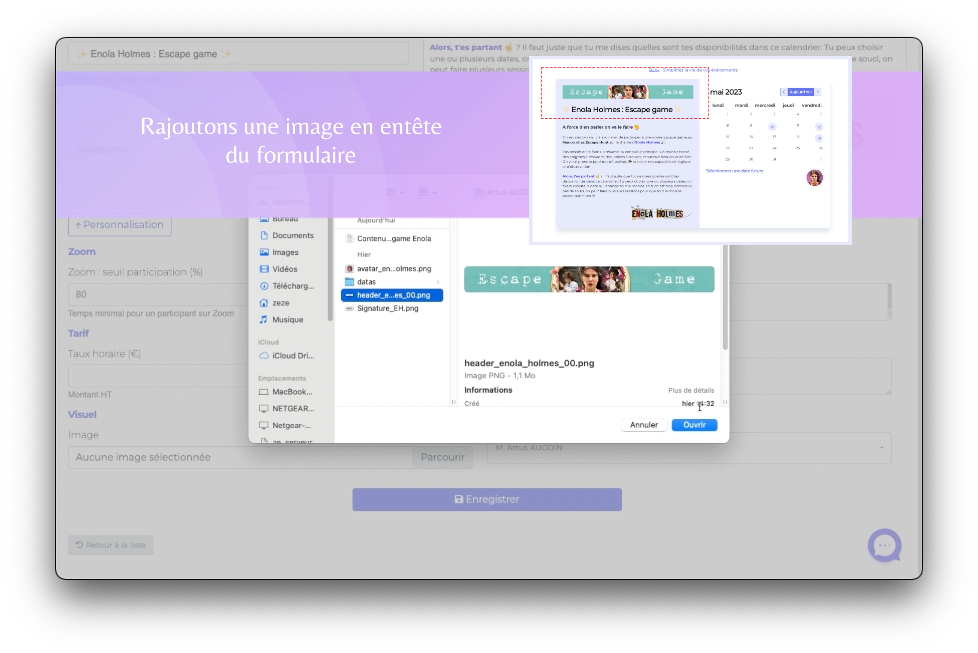
Task: Select Musique in the file dialog sidebar
Action: (287, 320)
